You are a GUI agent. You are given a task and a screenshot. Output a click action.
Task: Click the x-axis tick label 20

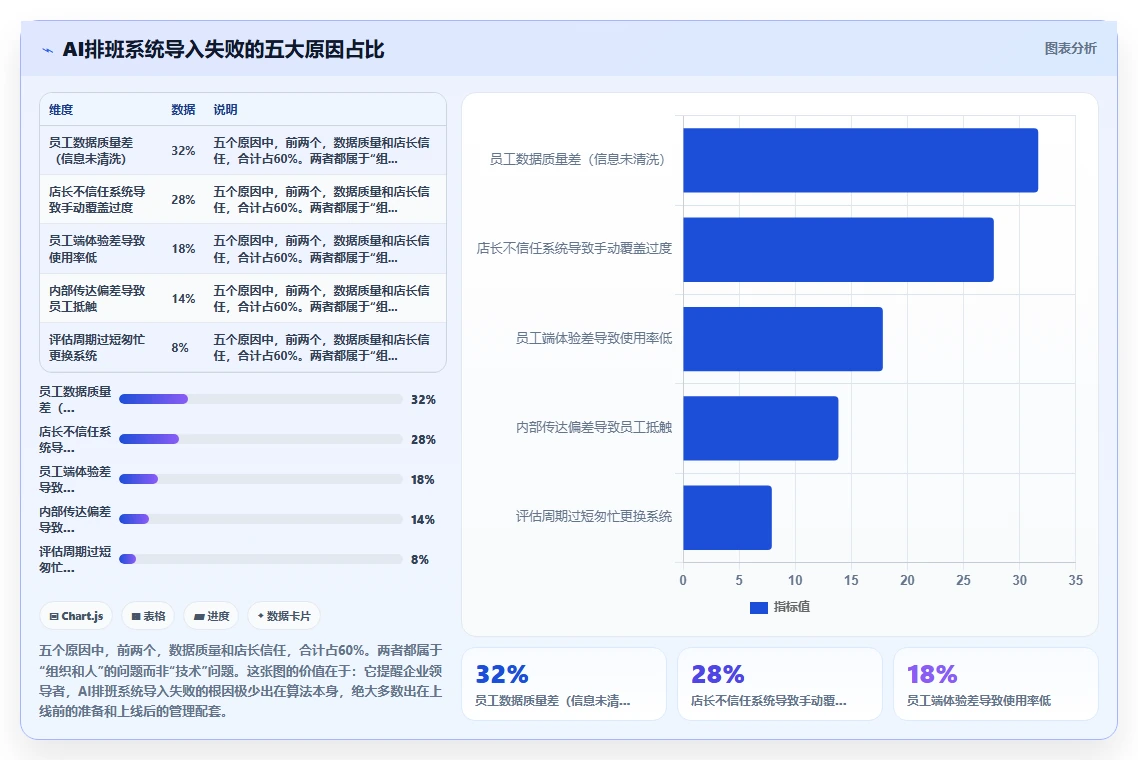[x=907, y=581]
